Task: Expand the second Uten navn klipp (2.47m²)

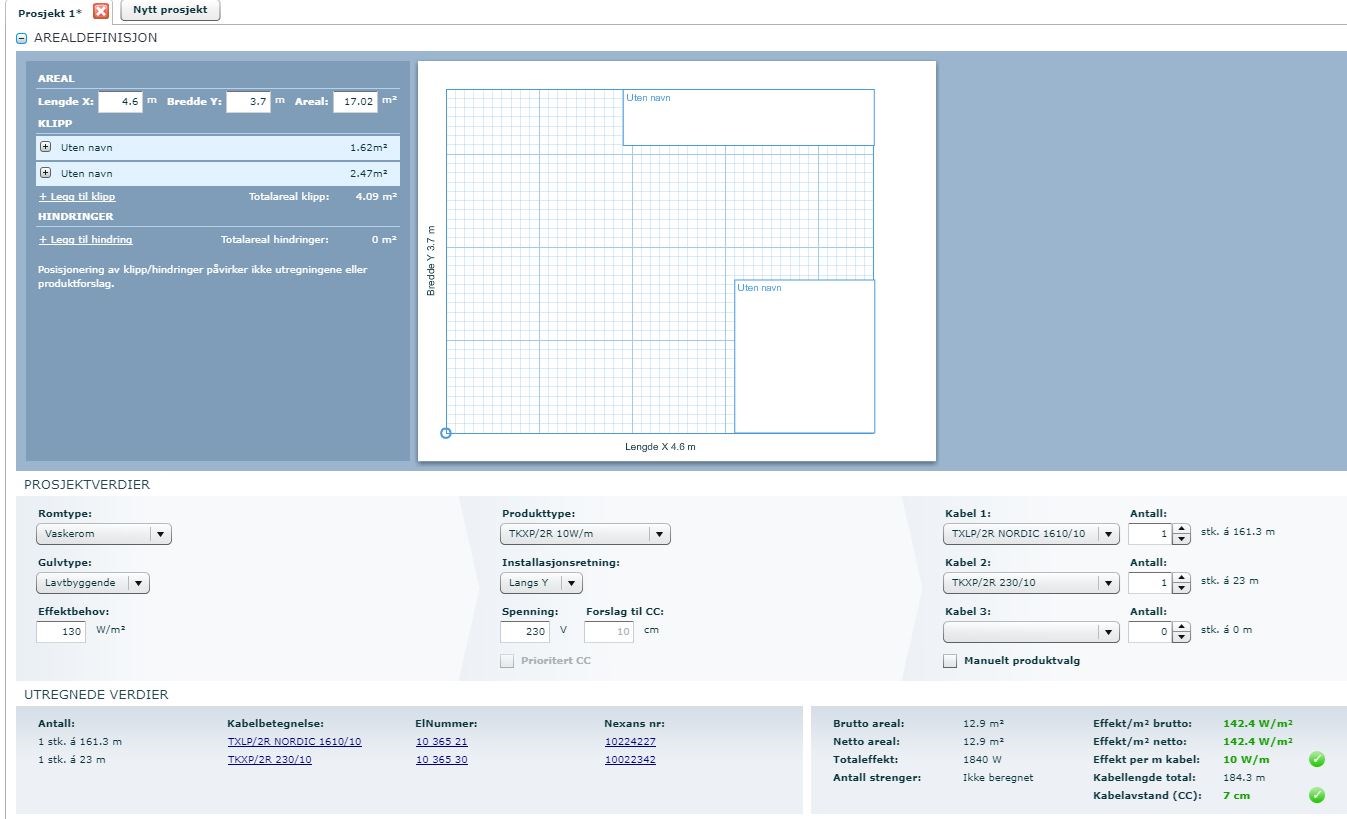Action: tap(45, 173)
